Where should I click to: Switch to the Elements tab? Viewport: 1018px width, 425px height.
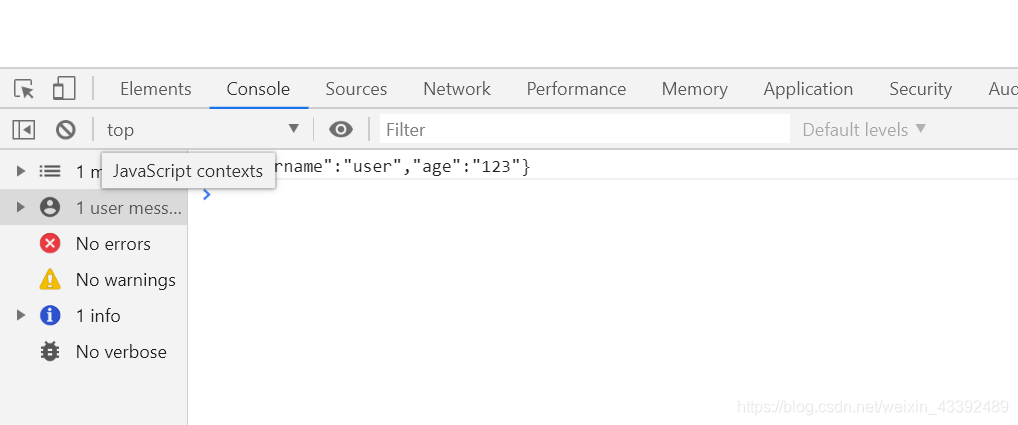pyautogui.click(x=155, y=89)
